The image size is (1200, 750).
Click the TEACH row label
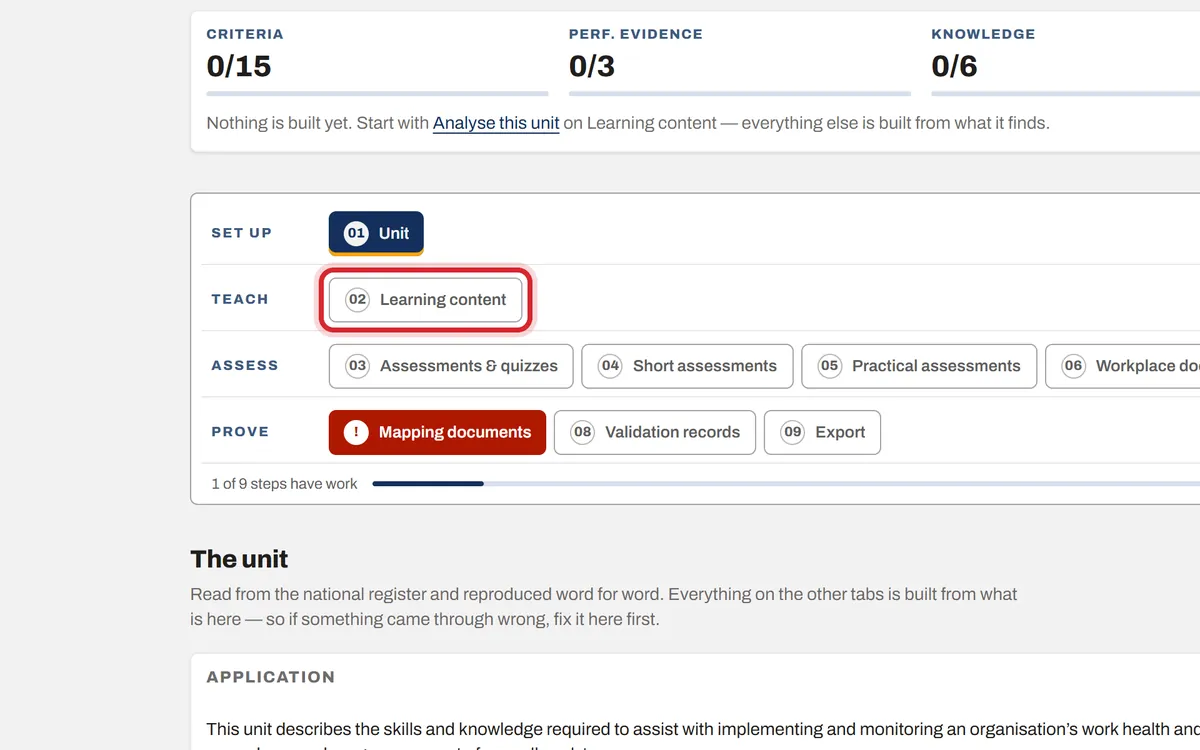(240, 299)
